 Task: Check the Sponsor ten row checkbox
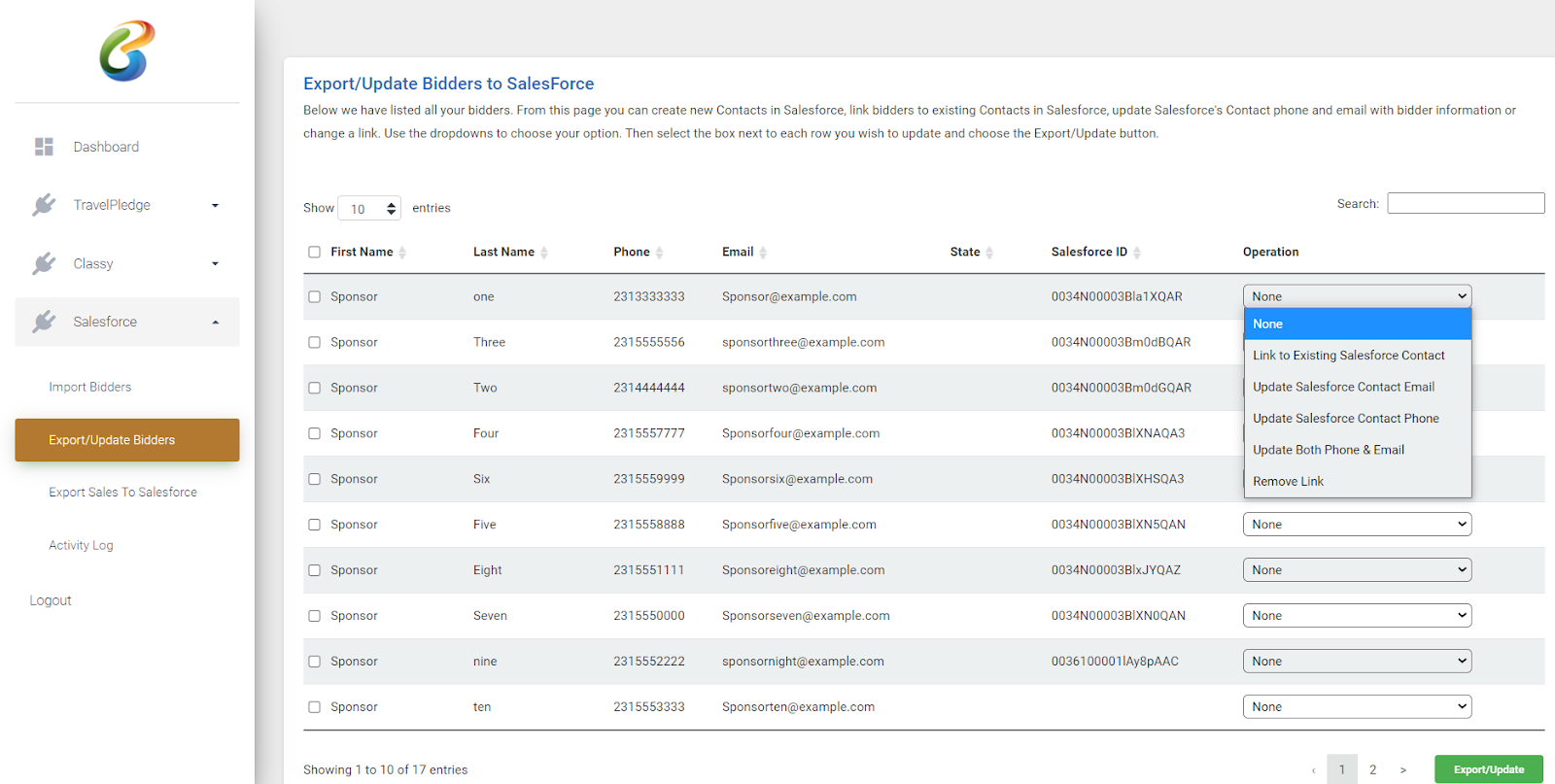314,707
